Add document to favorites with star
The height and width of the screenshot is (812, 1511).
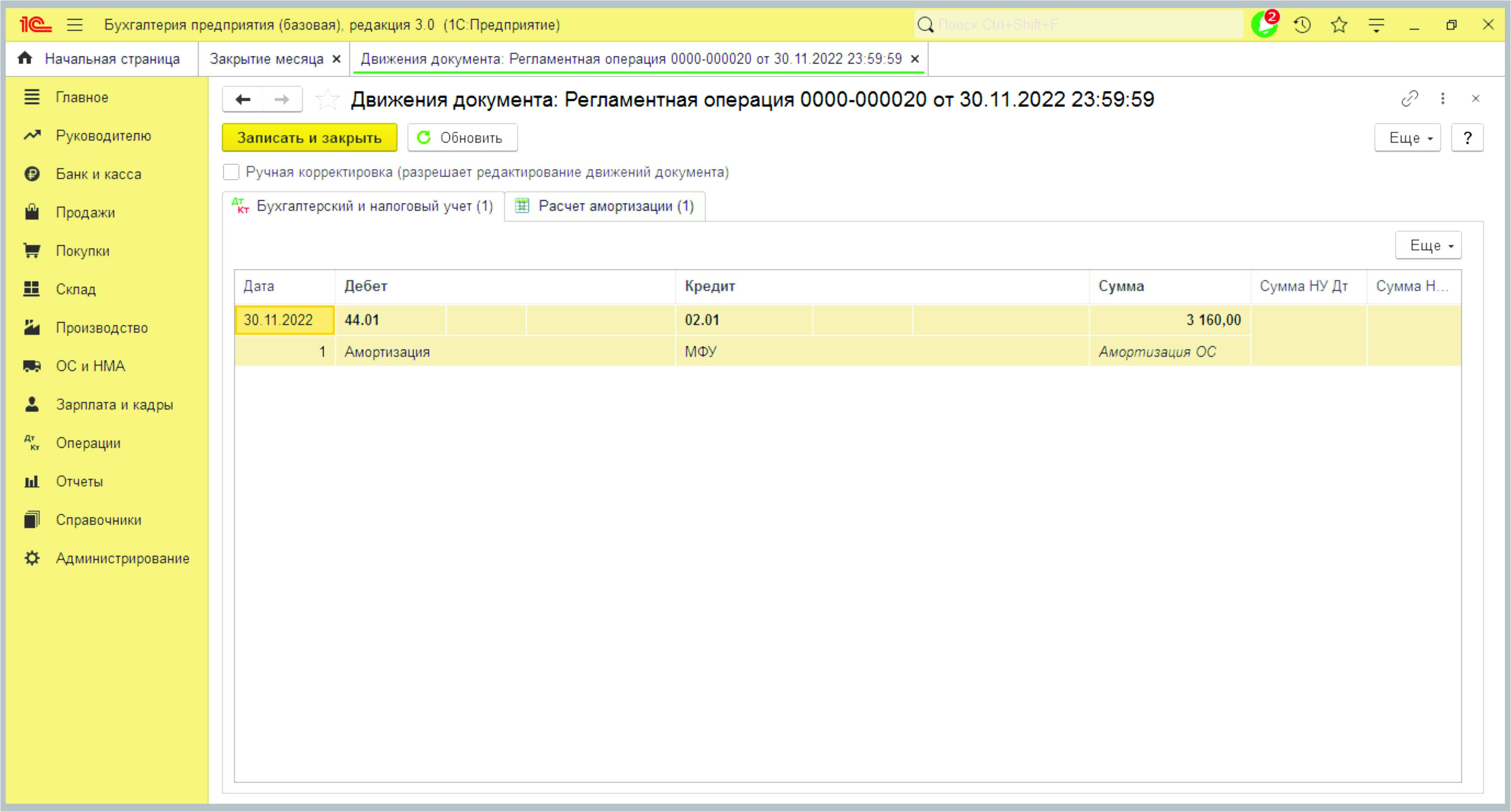pos(327,99)
